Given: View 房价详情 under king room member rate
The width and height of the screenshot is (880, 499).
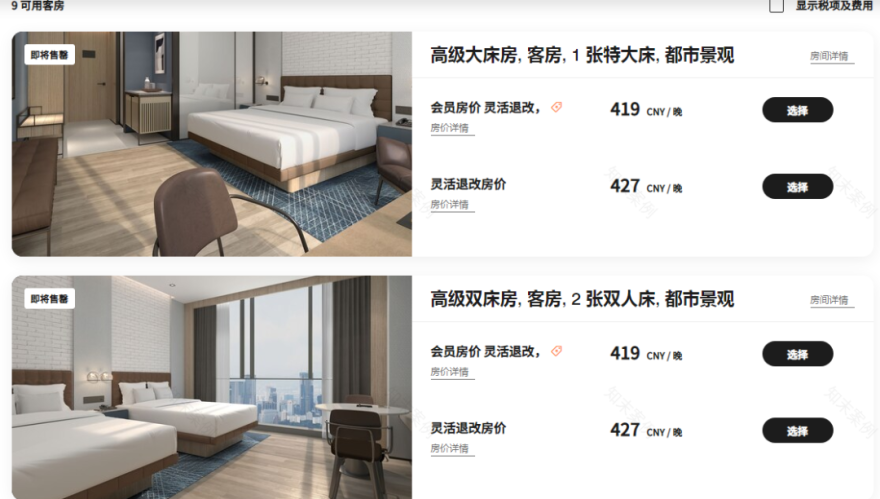Looking at the screenshot, I should coord(450,128).
